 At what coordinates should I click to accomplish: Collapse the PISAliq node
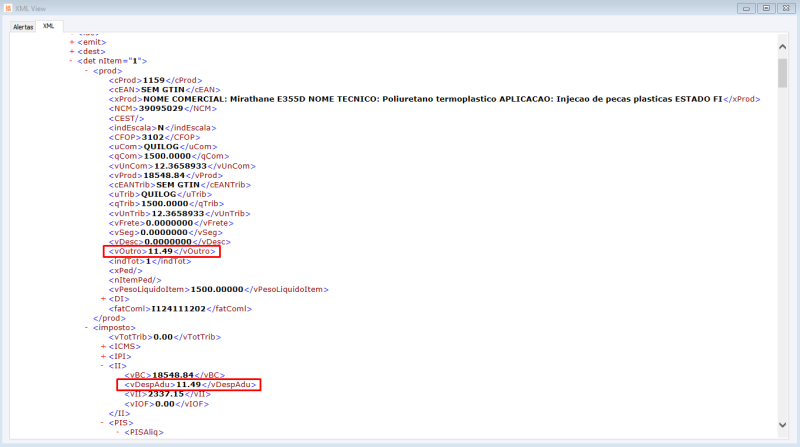point(118,432)
